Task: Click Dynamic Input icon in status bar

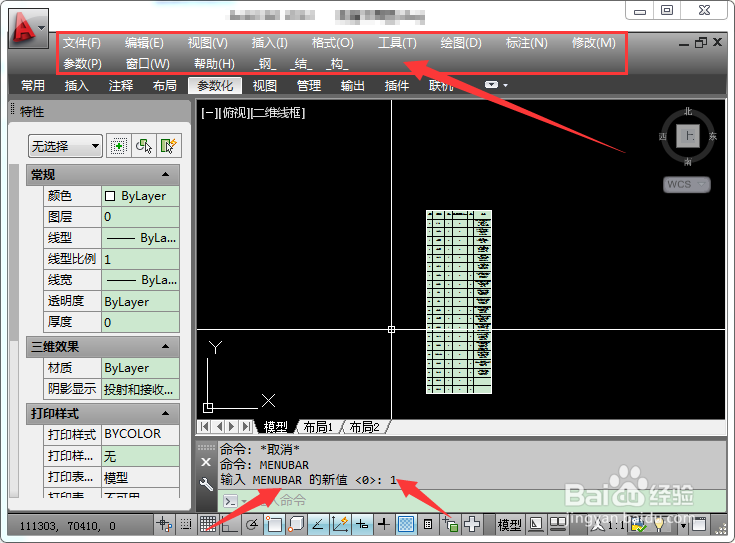Action: pos(362,524)
